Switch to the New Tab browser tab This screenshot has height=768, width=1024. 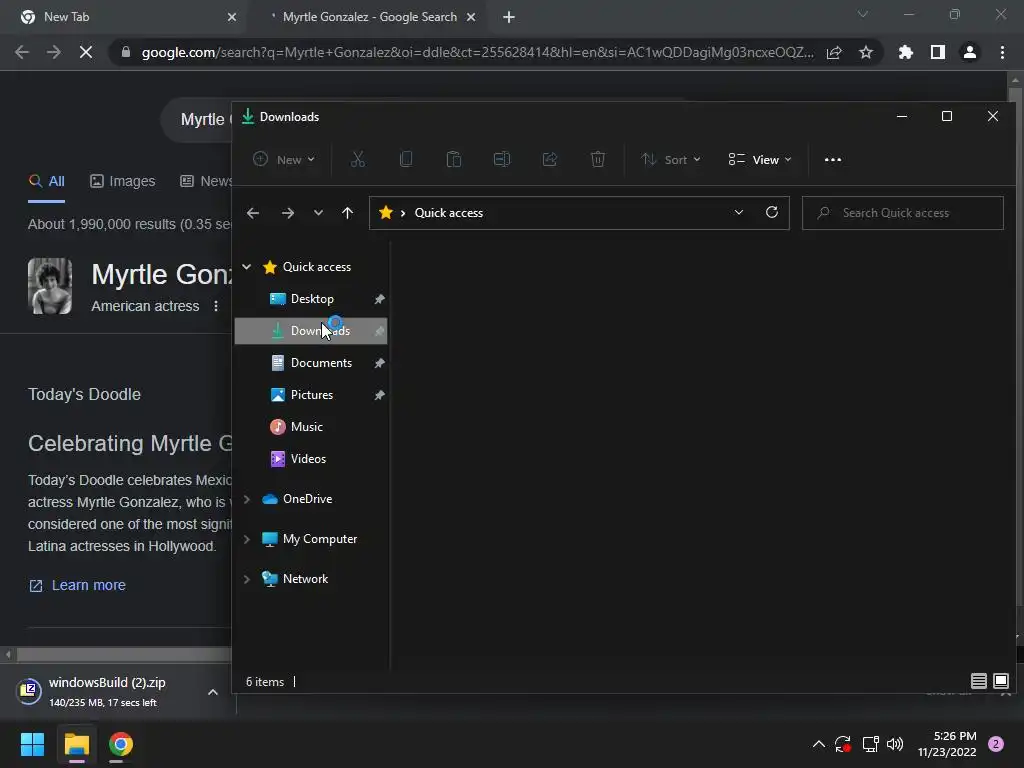point(124,17)
